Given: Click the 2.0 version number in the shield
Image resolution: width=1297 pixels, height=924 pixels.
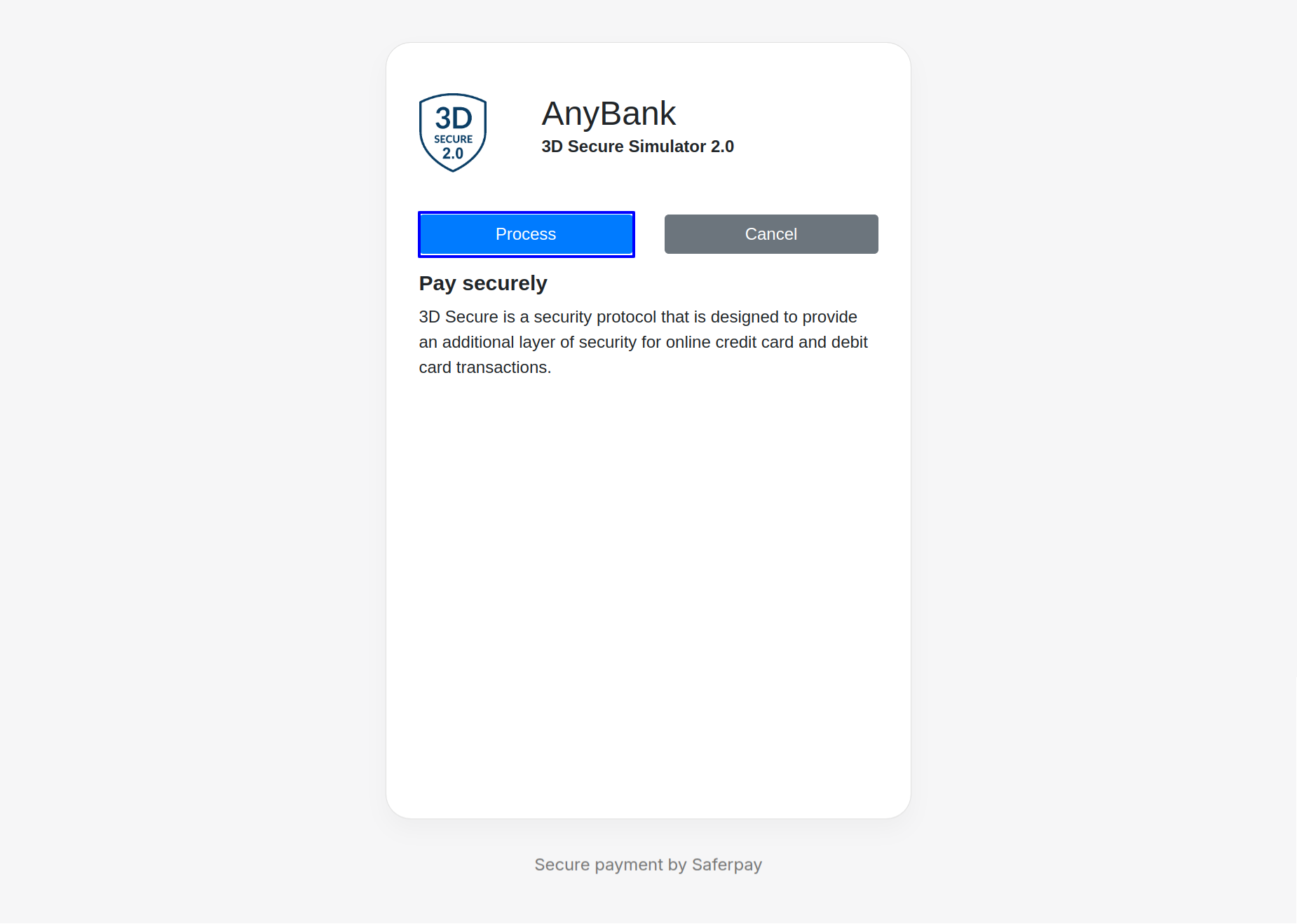Looking at the screenshot, I should pos(453,153).
